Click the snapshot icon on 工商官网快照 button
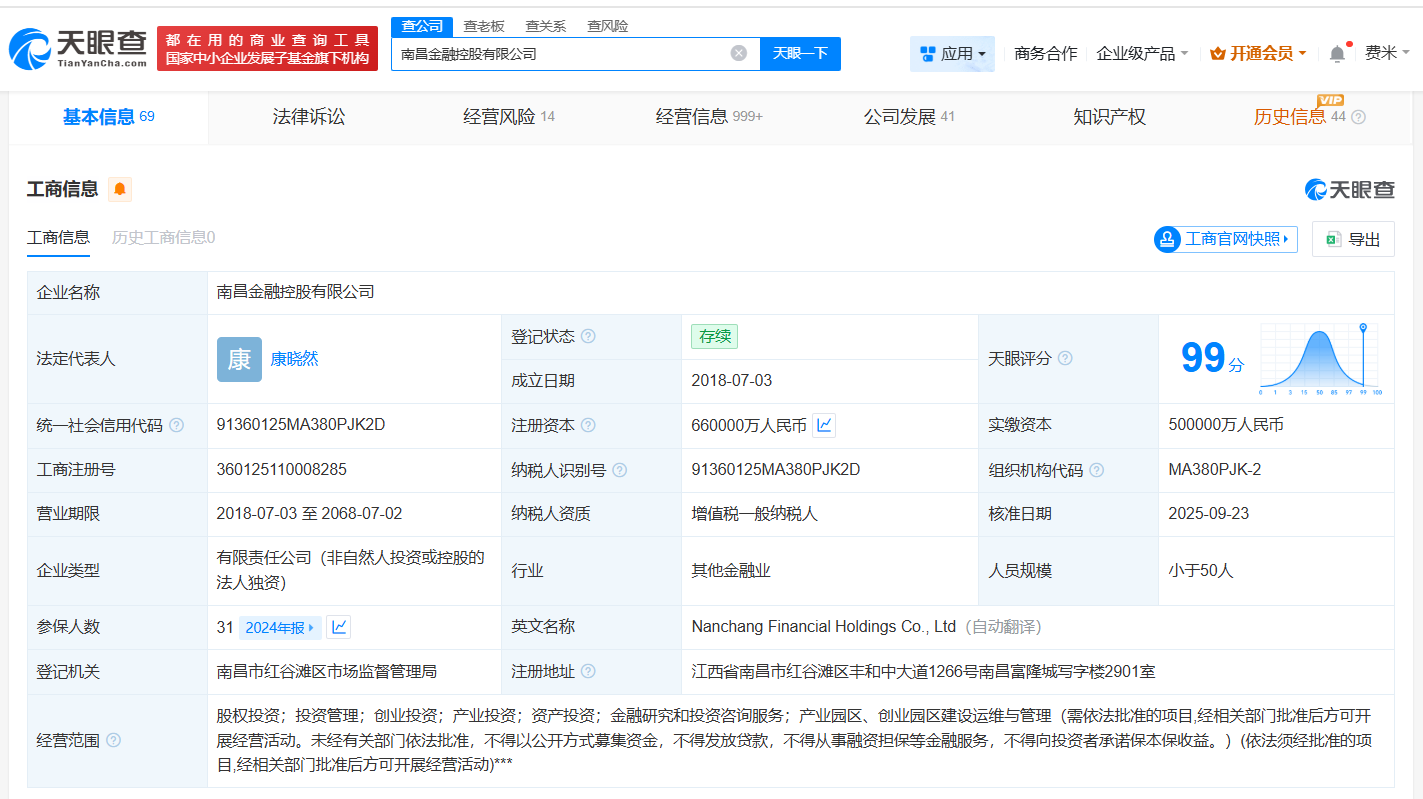The image size is (1423, 799). pos(1165,239)
